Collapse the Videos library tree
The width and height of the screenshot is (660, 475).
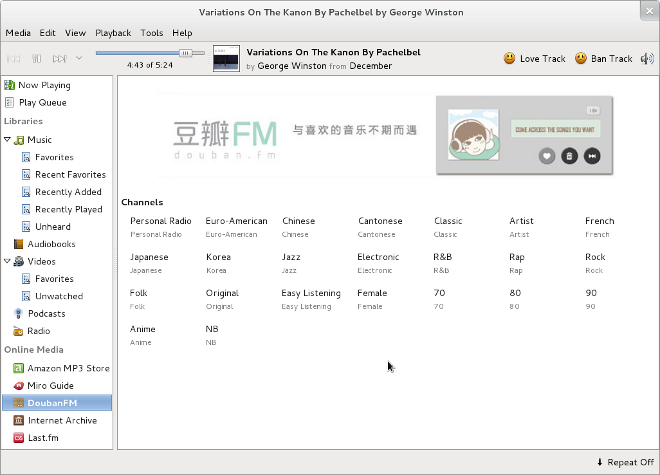(x=7, y=261)
